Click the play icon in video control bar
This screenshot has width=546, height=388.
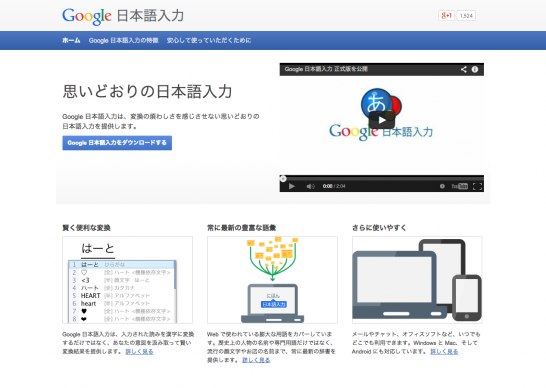coord(292,186)
